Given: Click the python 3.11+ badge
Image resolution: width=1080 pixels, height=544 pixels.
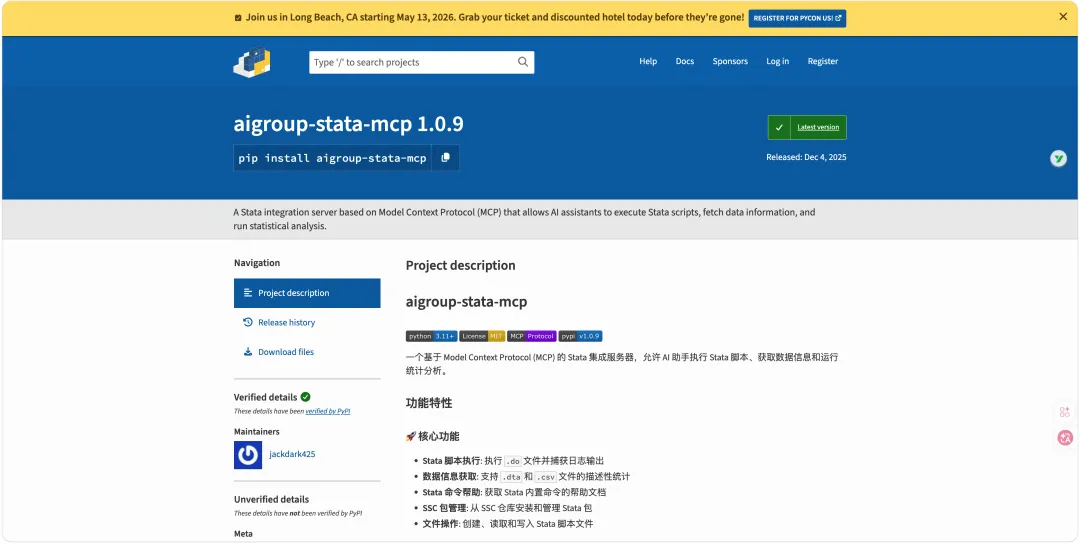Looking at the screenshot, I should click(x=431, y=336).
